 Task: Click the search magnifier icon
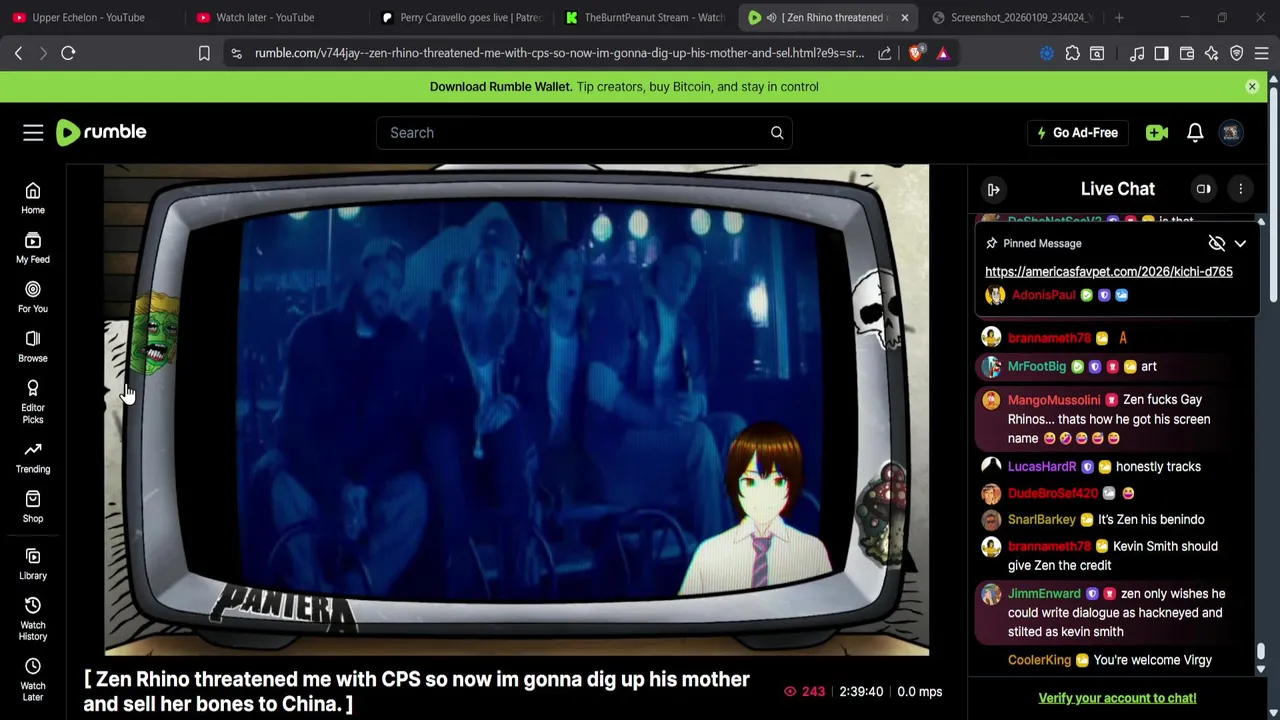(x=777, y=132)
